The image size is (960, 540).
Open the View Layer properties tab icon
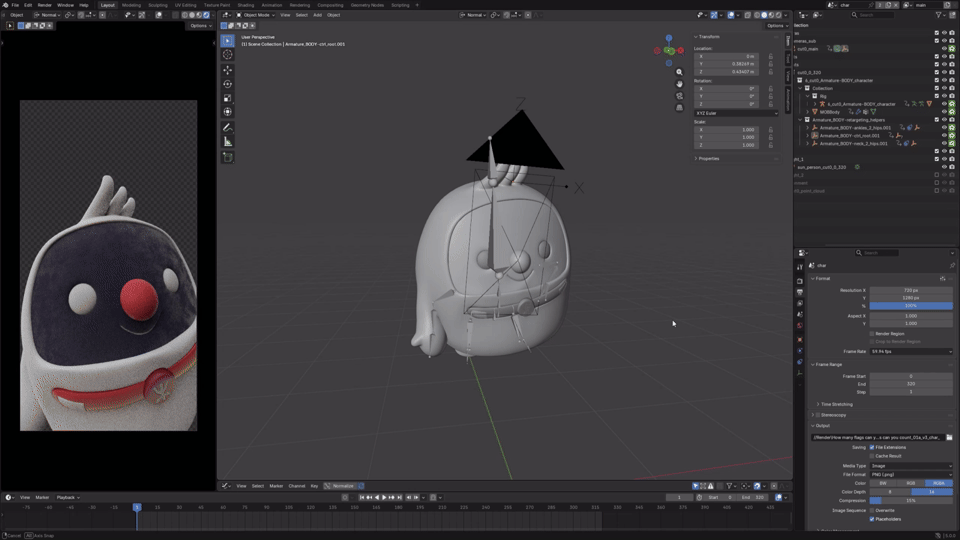click(800, 303)
